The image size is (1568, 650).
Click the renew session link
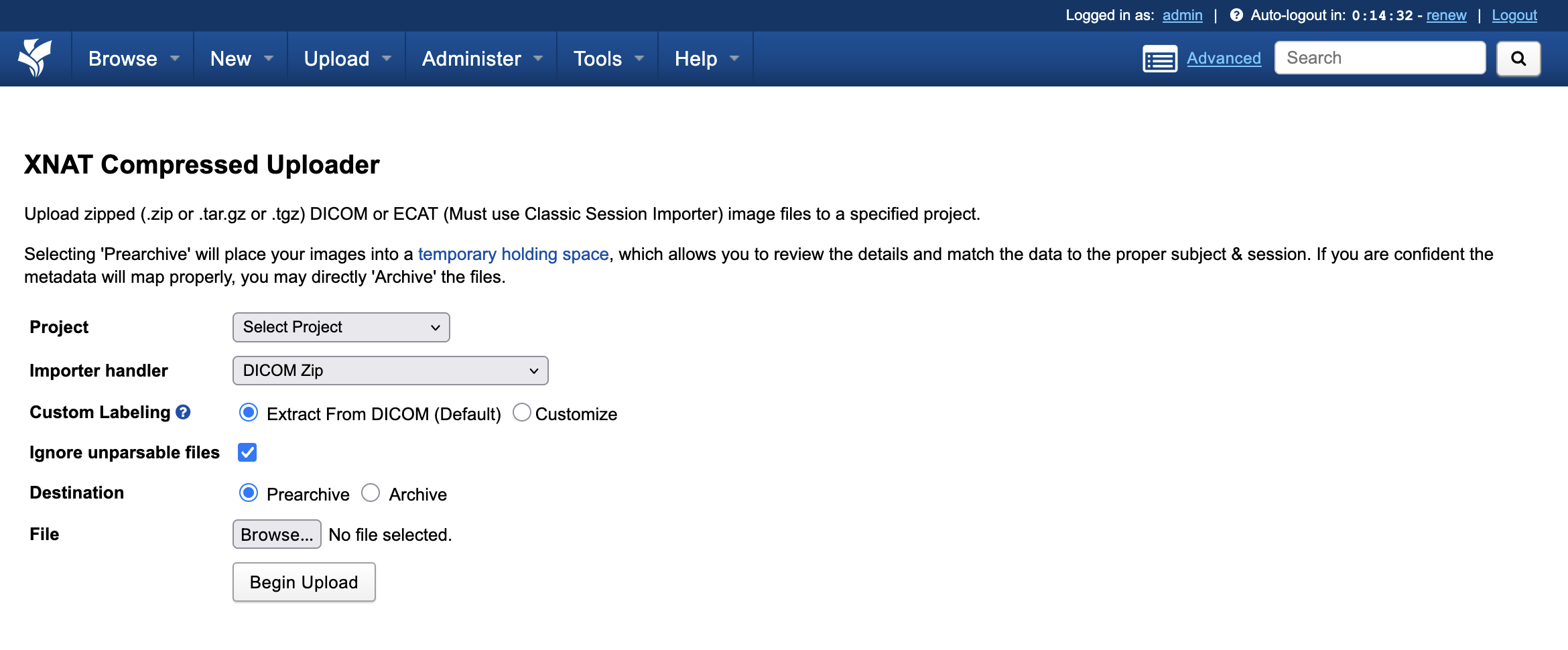pos(1446,15)
